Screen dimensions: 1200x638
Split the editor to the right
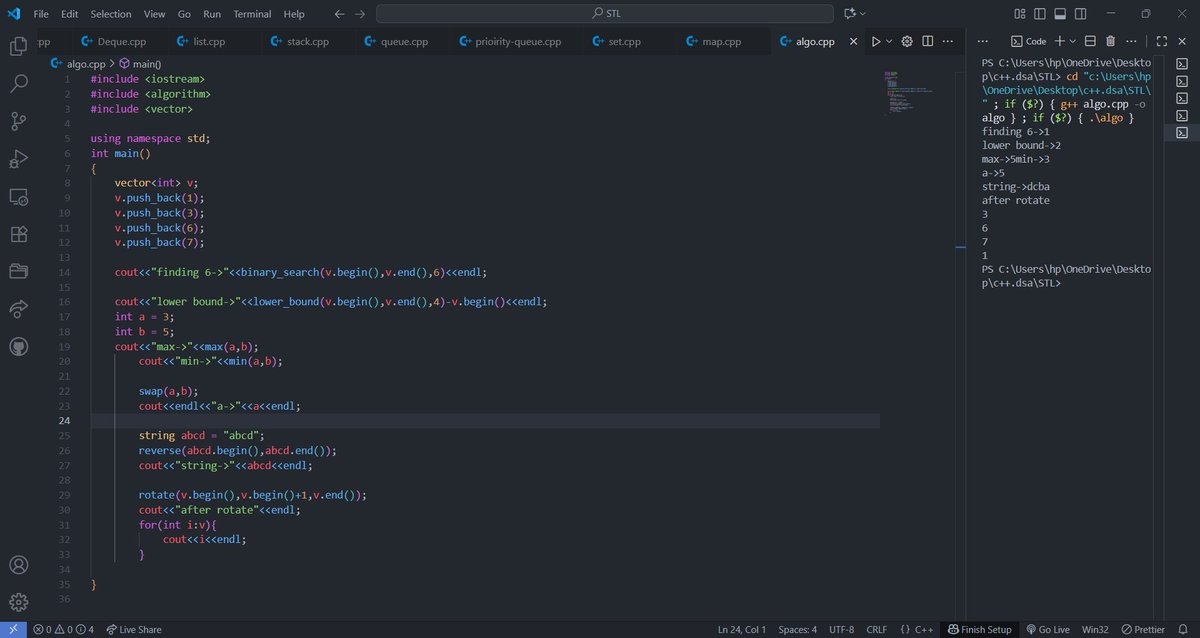click(928, 41)
